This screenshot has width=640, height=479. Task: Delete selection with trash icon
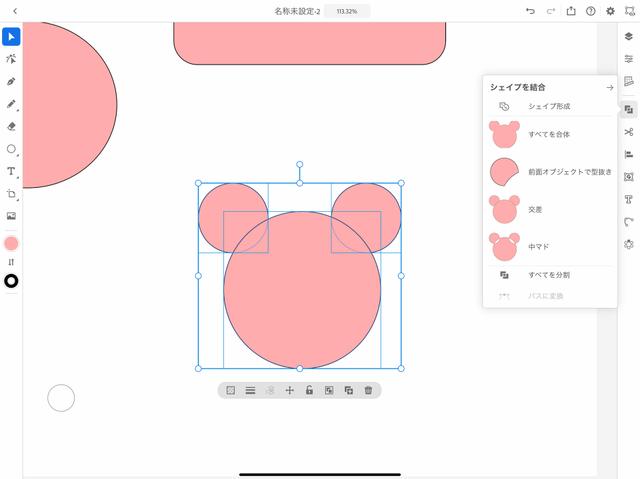pyautogui.click(x=368, y=390)
